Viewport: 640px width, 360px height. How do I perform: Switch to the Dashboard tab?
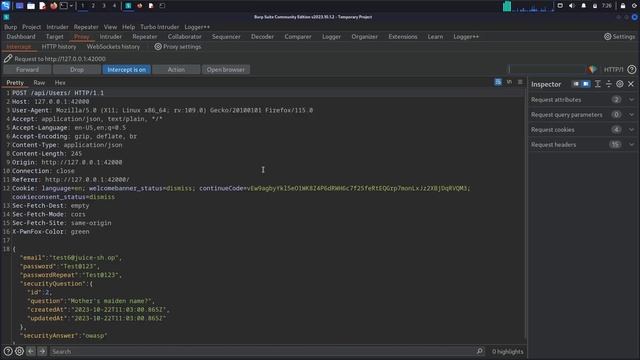(21, 37)
